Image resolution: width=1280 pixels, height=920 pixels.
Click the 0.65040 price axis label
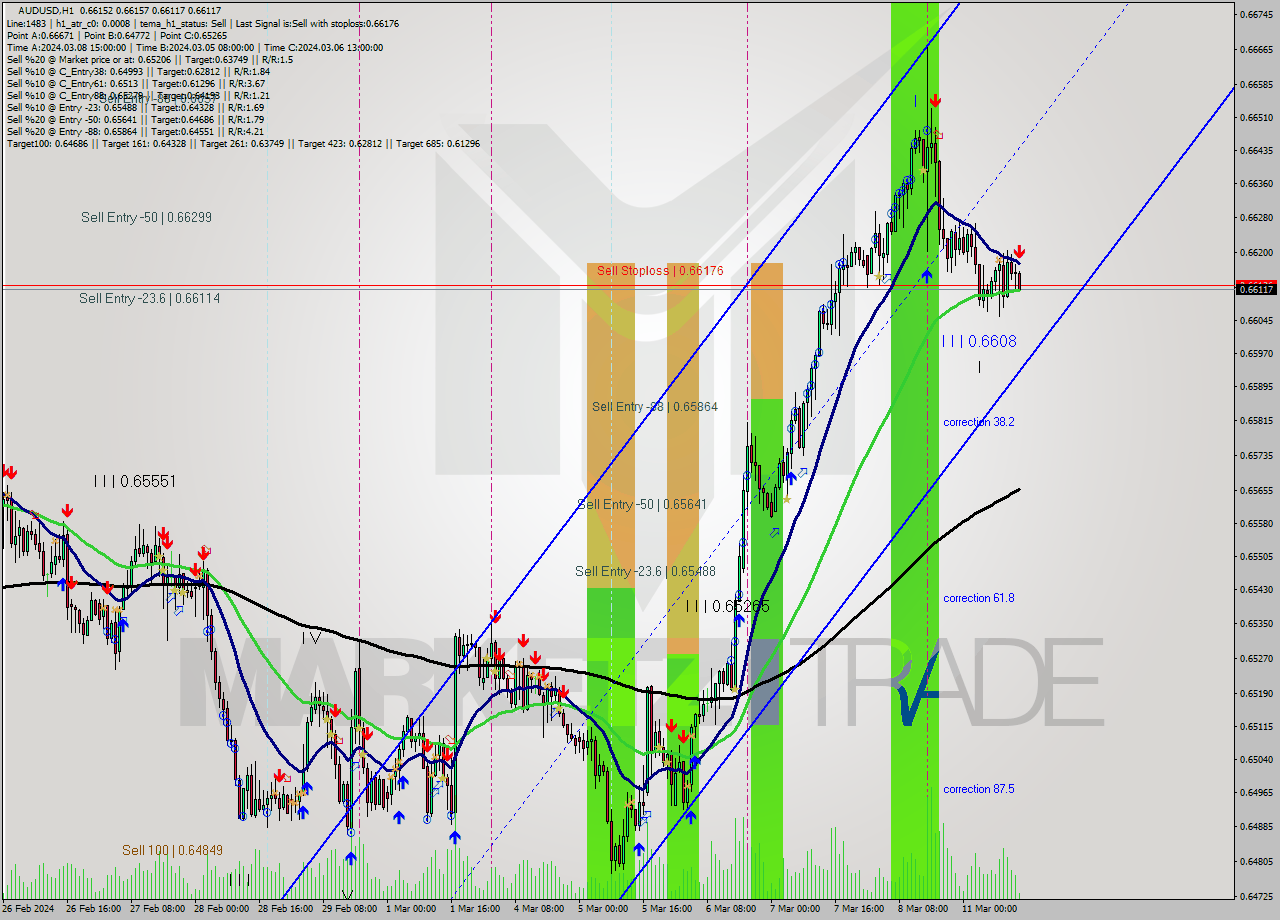point(1256,759)
